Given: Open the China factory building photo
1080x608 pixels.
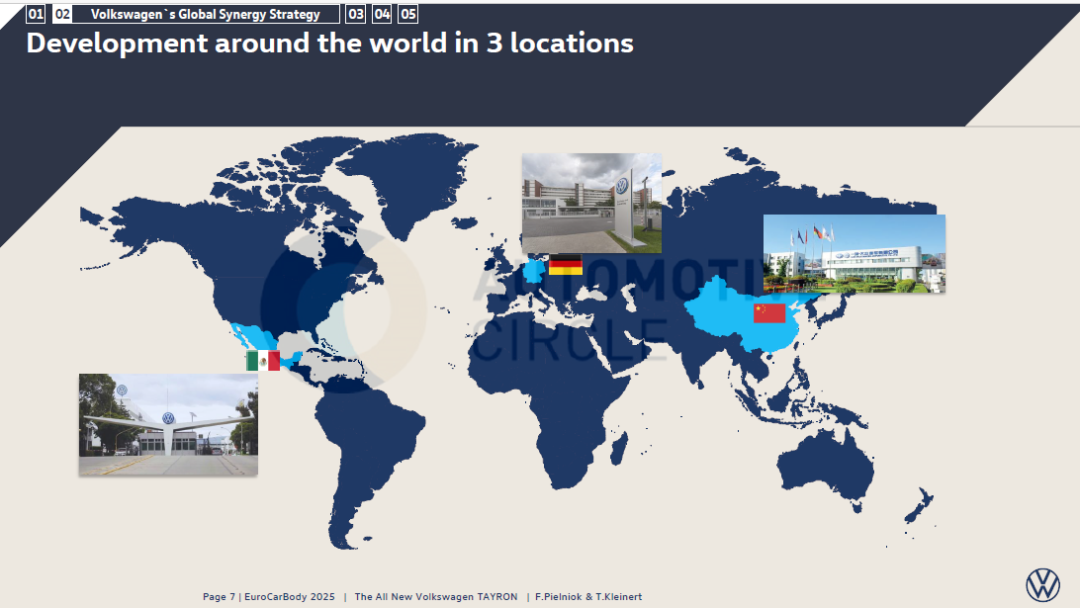Looking at the screenshot, I should [853, 253].
